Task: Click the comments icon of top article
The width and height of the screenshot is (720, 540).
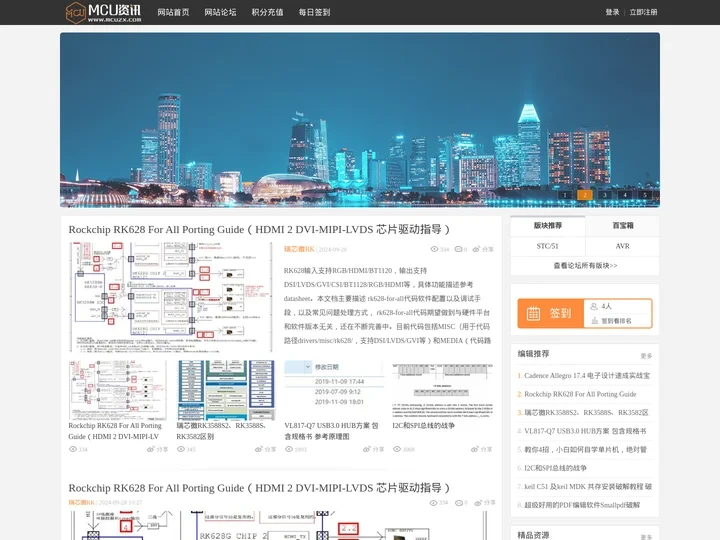Action: click(x=458, y=249)
